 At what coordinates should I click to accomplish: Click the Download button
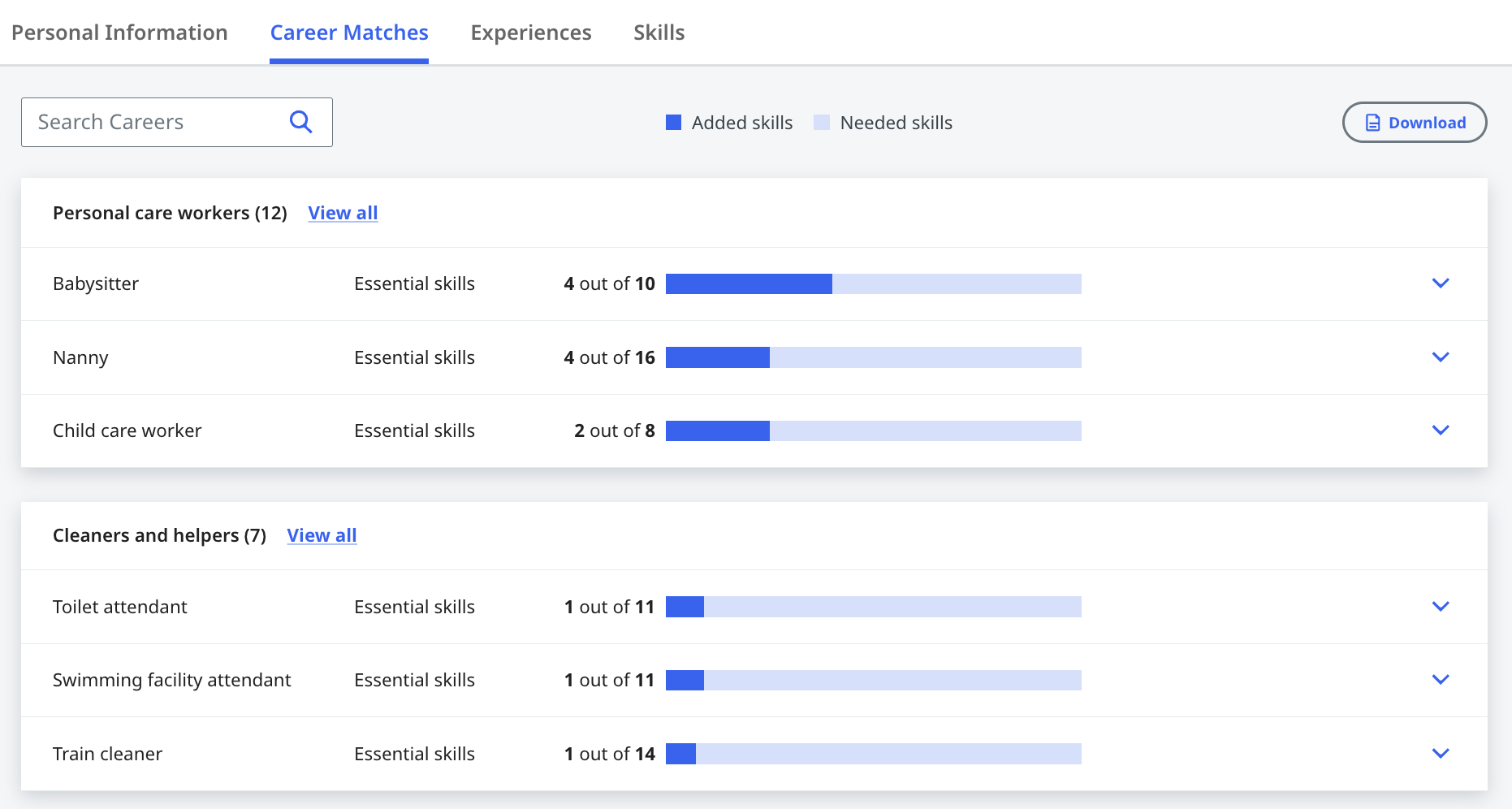click(1415, 123)
